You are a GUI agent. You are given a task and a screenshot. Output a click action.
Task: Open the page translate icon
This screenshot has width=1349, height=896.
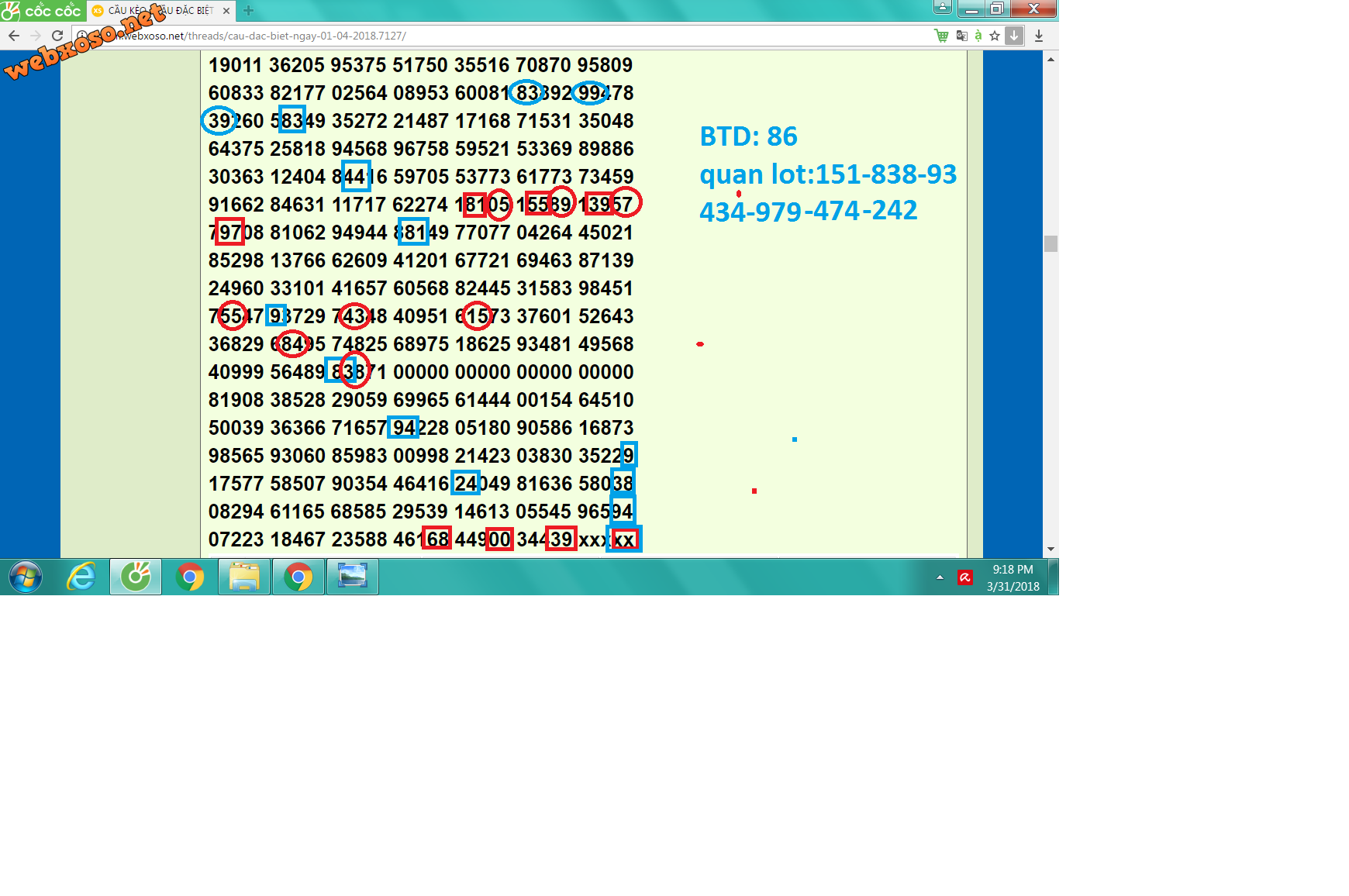(961, 36)
